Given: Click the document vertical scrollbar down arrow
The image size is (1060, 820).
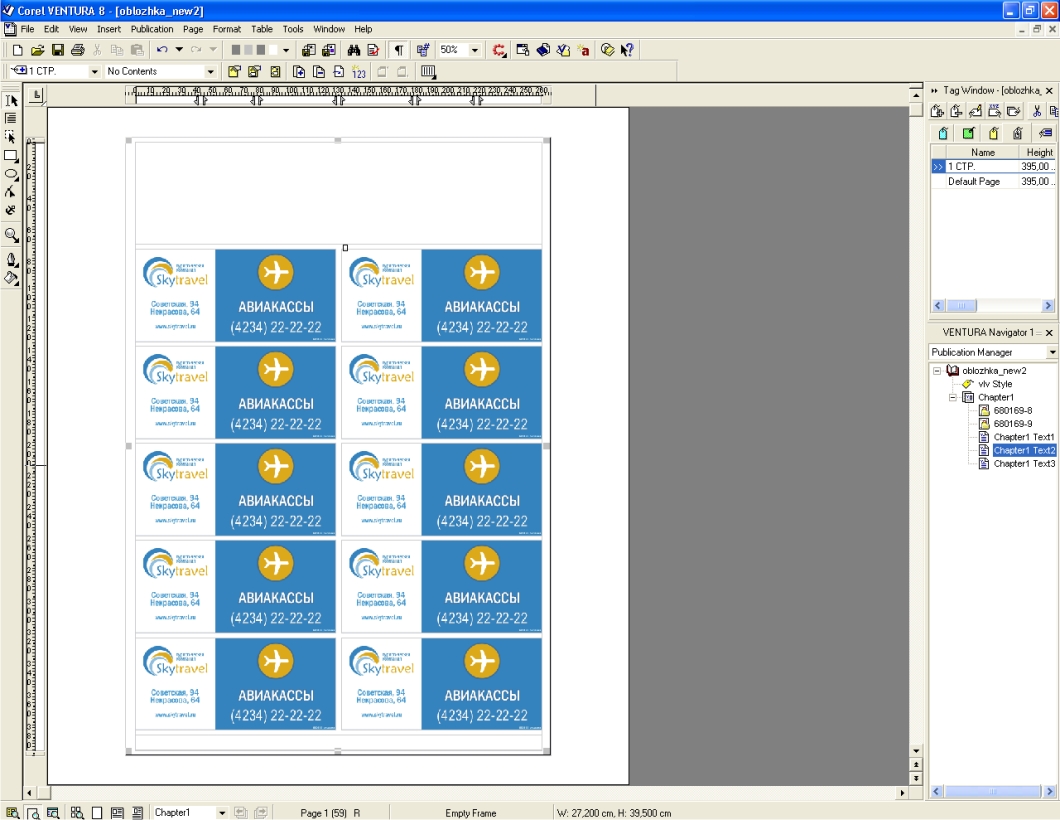Looking at the screenshot, I should point(916,750).
